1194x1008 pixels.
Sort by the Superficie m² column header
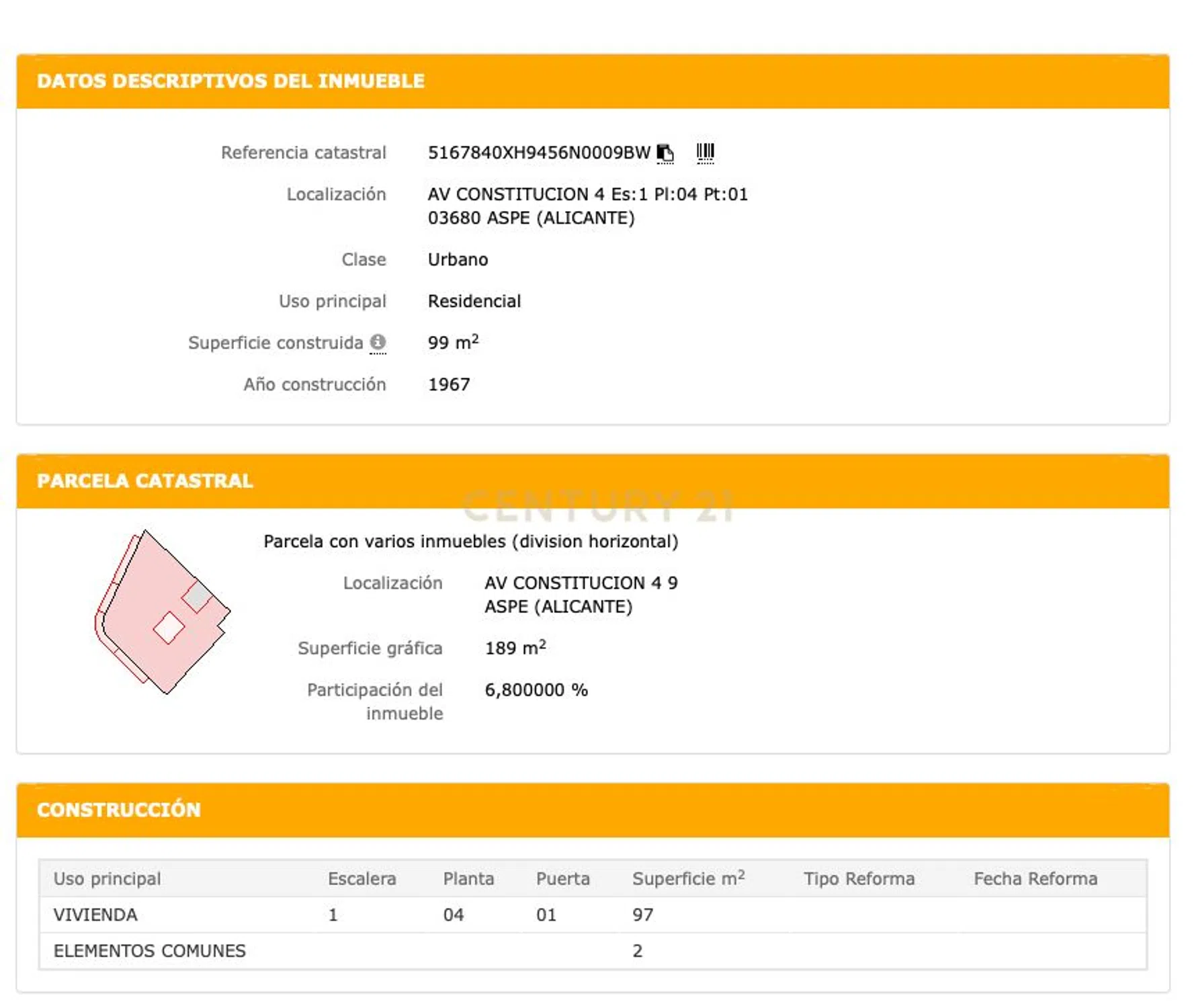(688, 879)
